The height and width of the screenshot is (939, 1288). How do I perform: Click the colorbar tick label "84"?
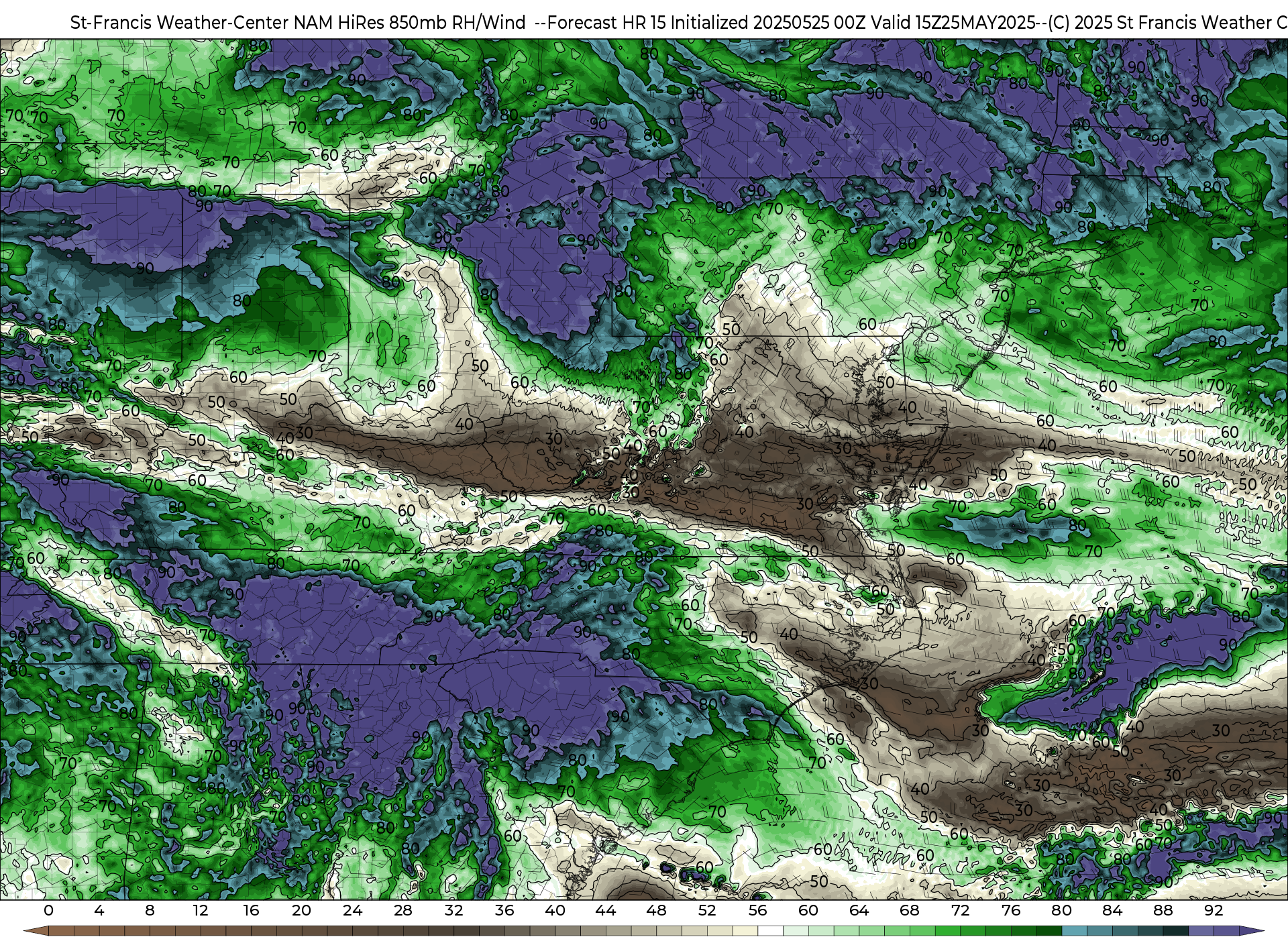click(x=1112, y=910)
